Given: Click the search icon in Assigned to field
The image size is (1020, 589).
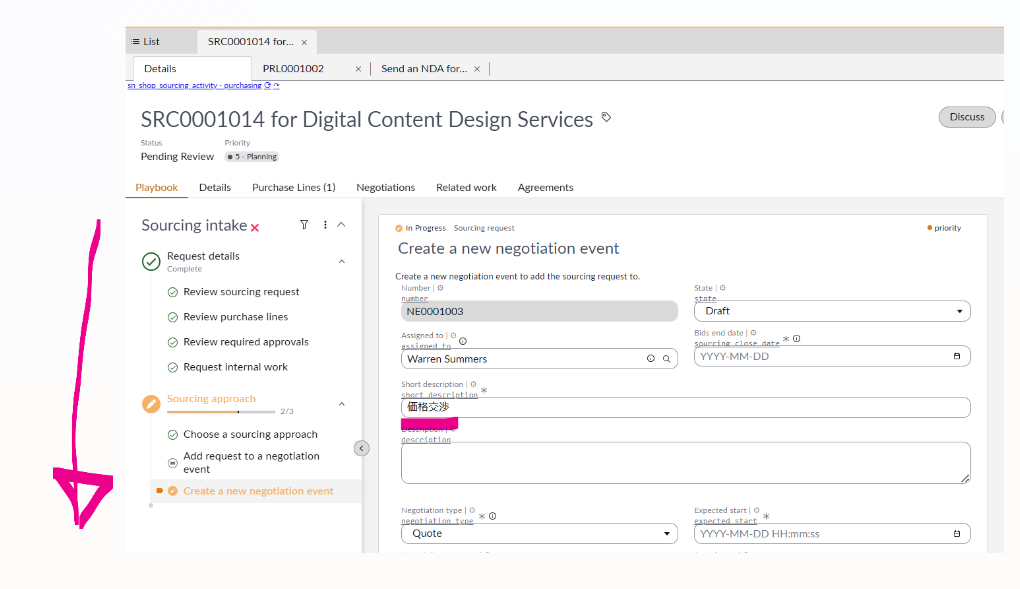Looking at the screenshot, I should 667,358.
